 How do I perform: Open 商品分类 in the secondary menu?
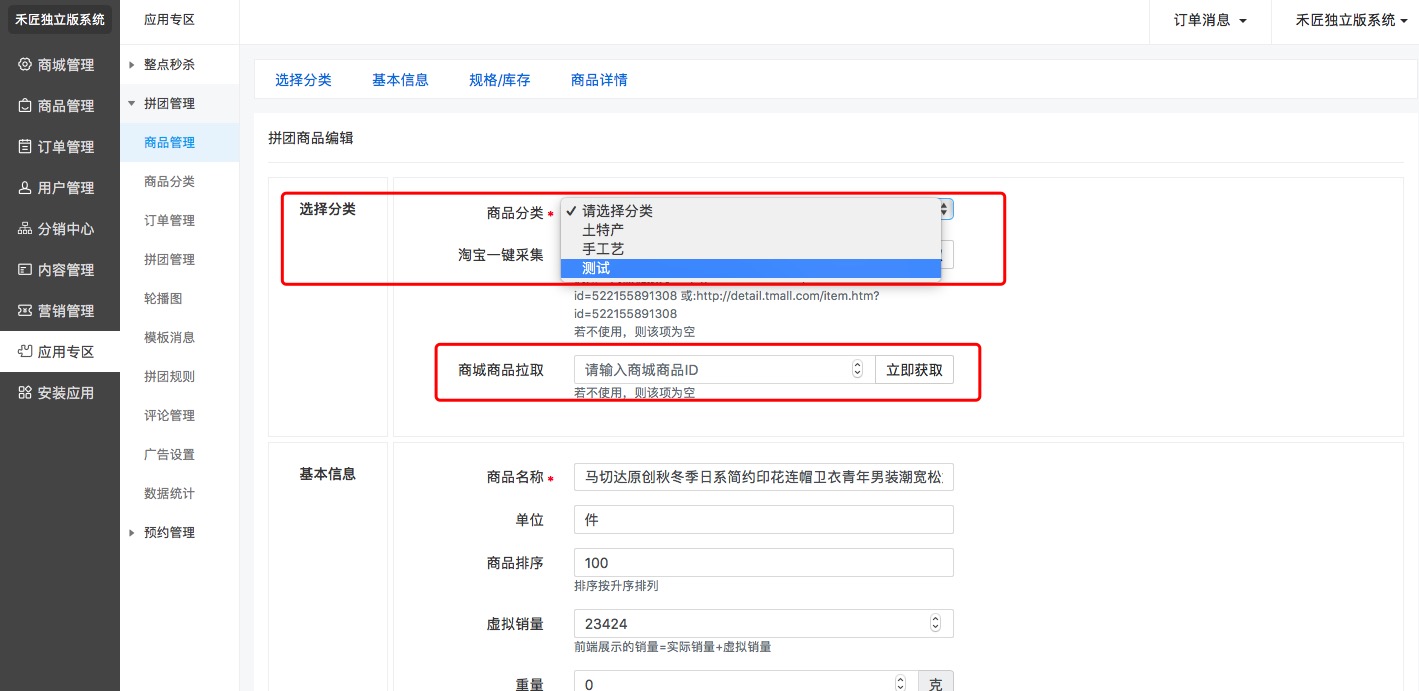[169, 182]
